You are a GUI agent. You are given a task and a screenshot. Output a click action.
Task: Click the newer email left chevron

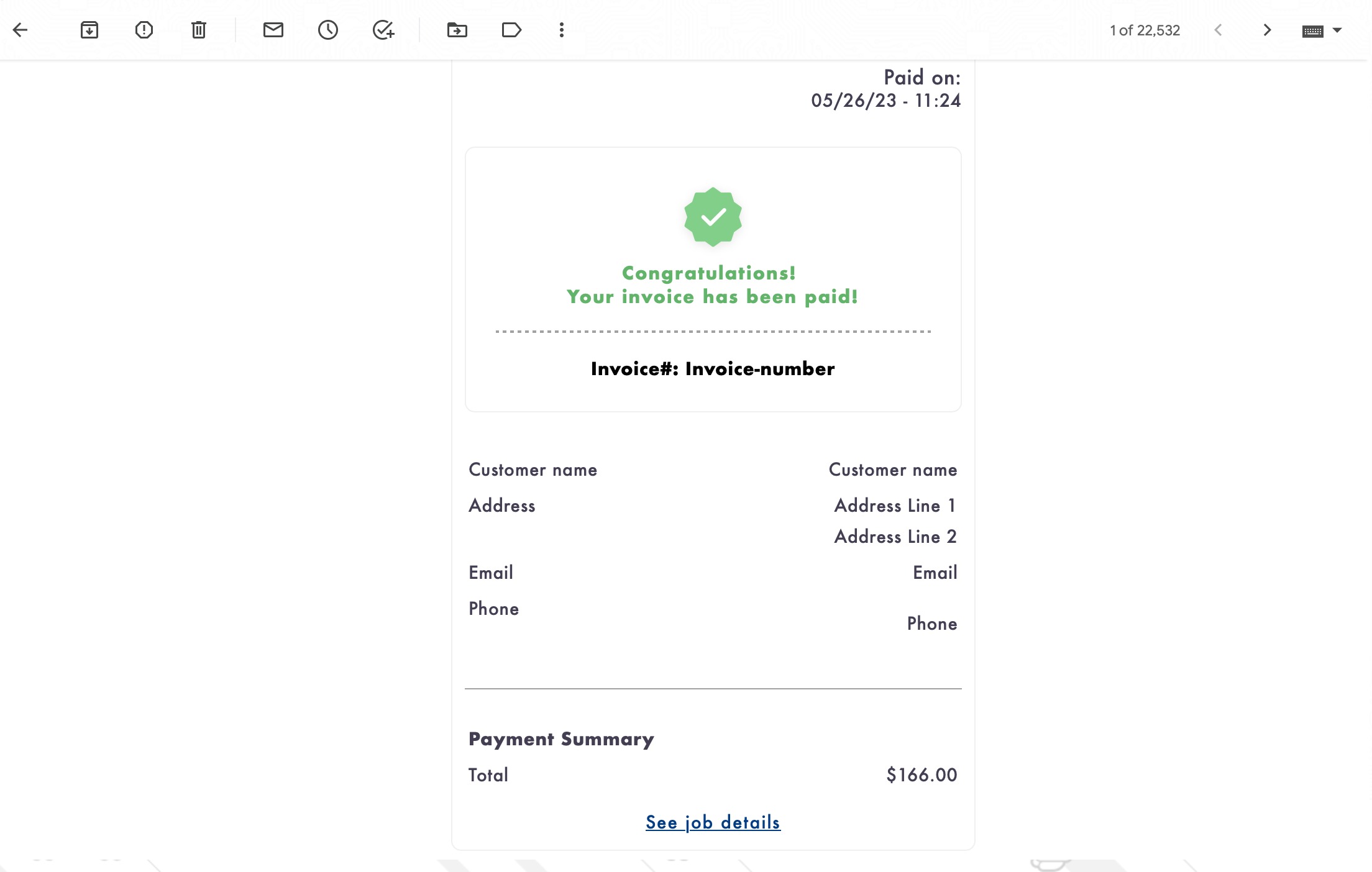pos(1219,30)
